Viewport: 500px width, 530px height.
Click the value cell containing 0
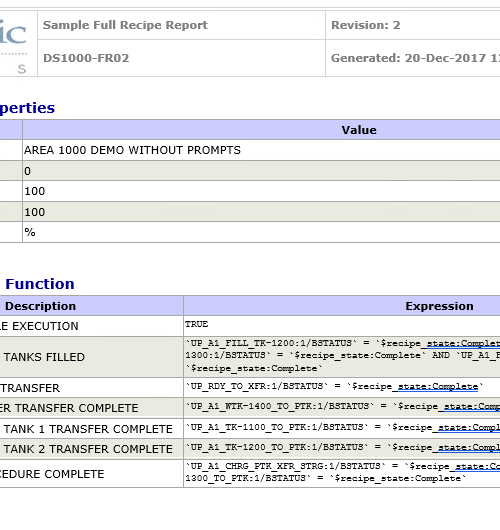click(x=261, y=171)
